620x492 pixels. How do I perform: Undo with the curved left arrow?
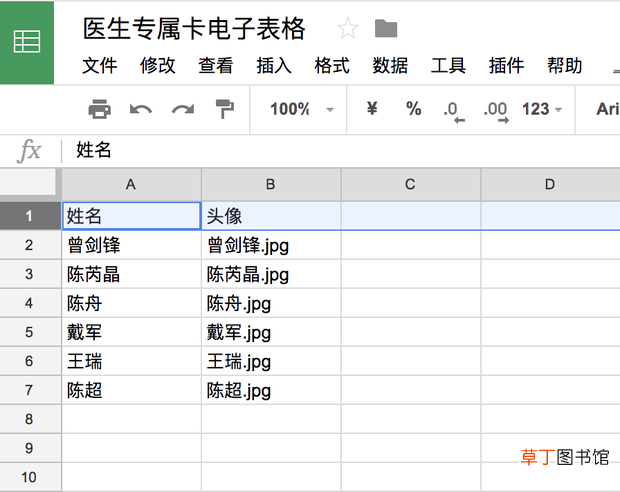click(141, 109)
